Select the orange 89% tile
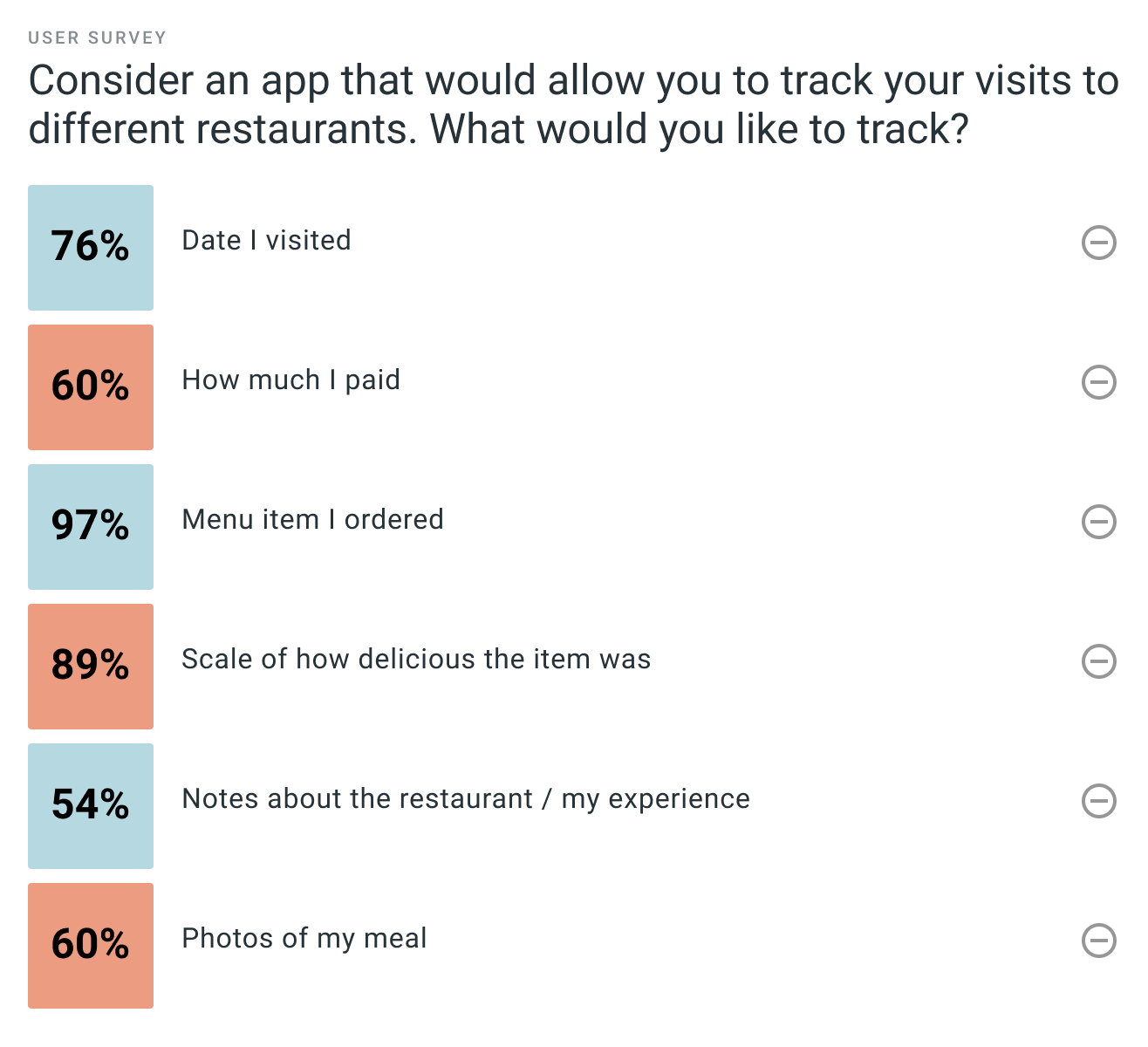This screenshot has width=1148, height=1047. pyautogui.click(x=91, y=667)
